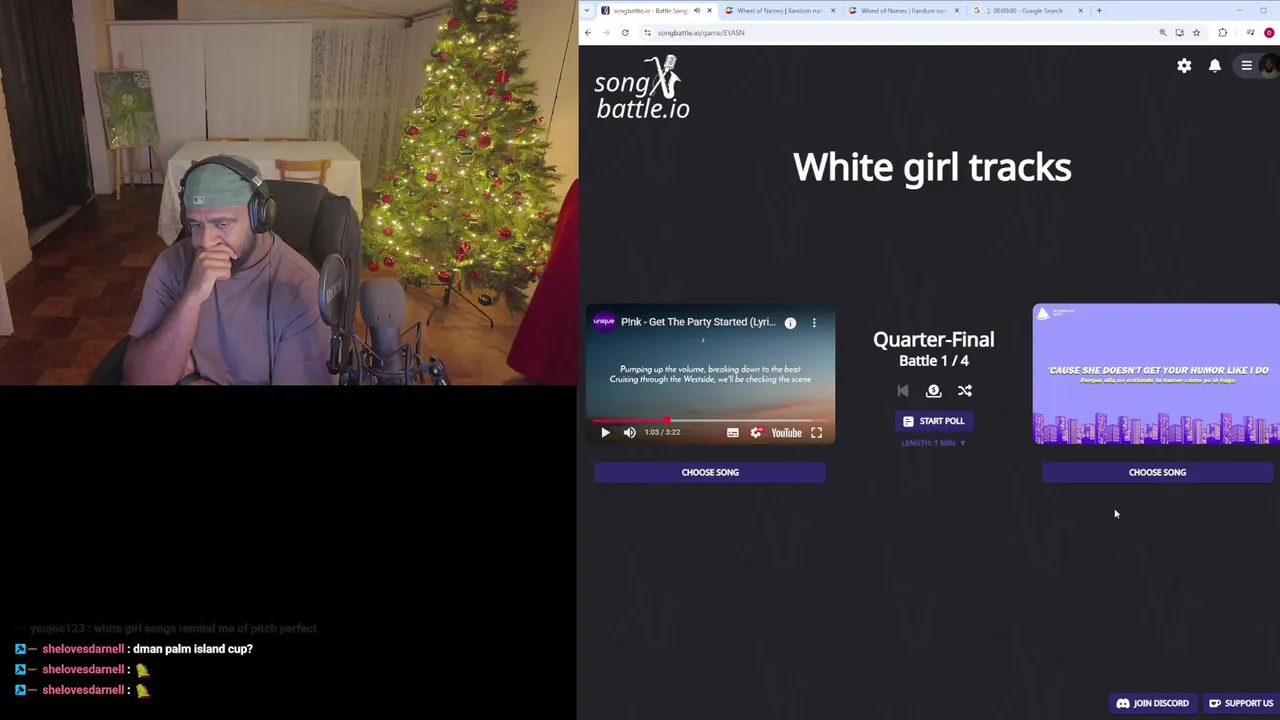Open the browser profile avatar
1280x720 pixels.
pyautogui.click(x=1269, y=33)
